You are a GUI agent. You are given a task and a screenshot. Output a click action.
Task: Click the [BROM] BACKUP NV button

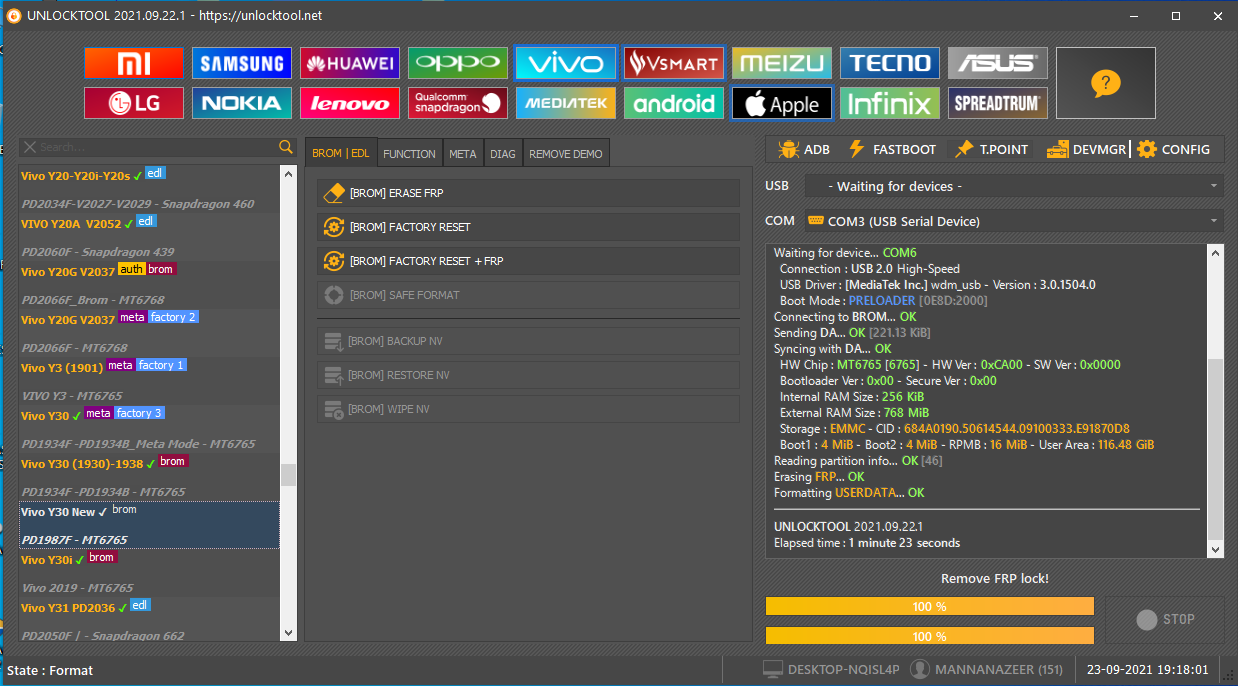coord(528,341)
